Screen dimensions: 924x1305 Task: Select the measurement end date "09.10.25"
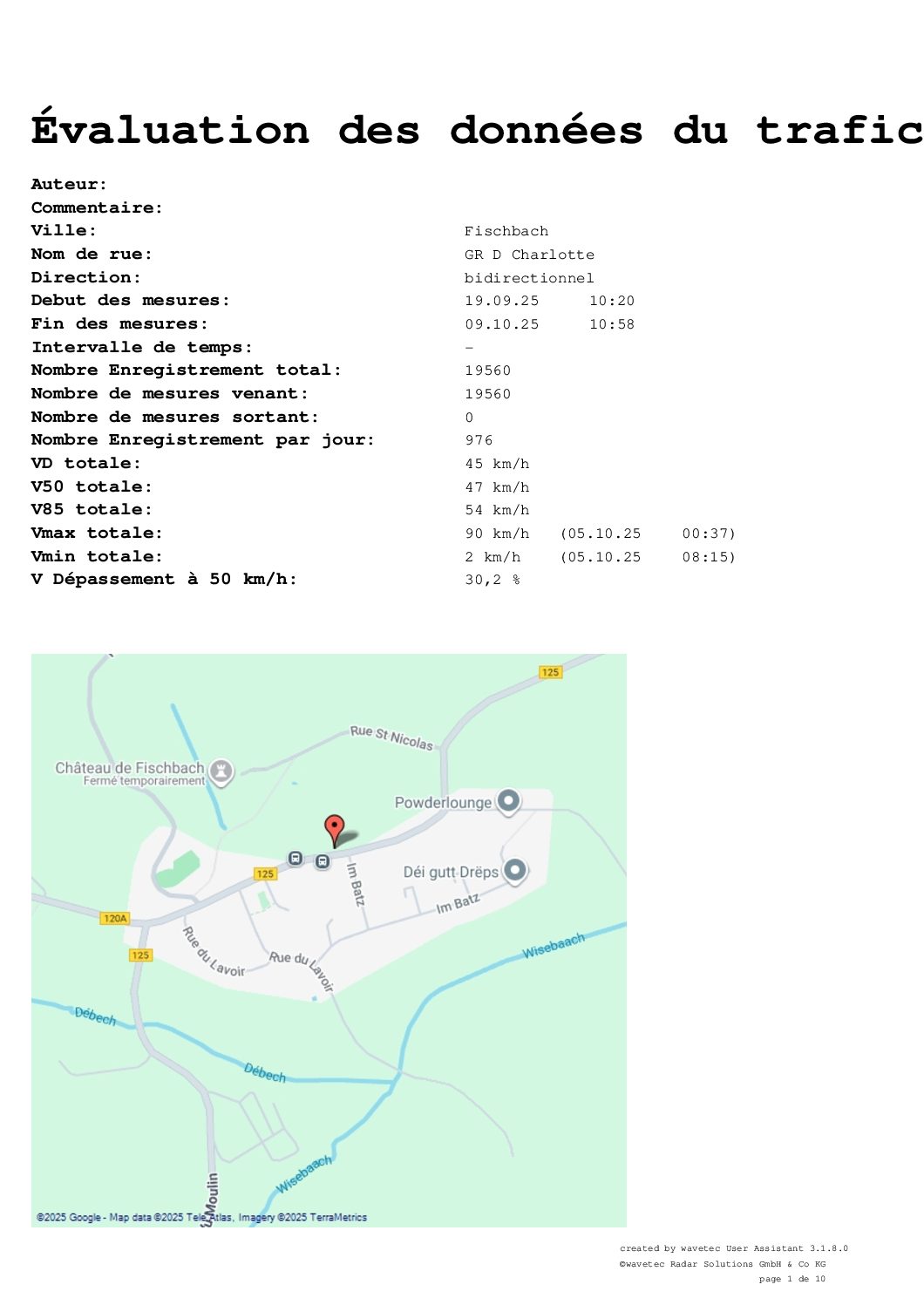click(502, 324)
